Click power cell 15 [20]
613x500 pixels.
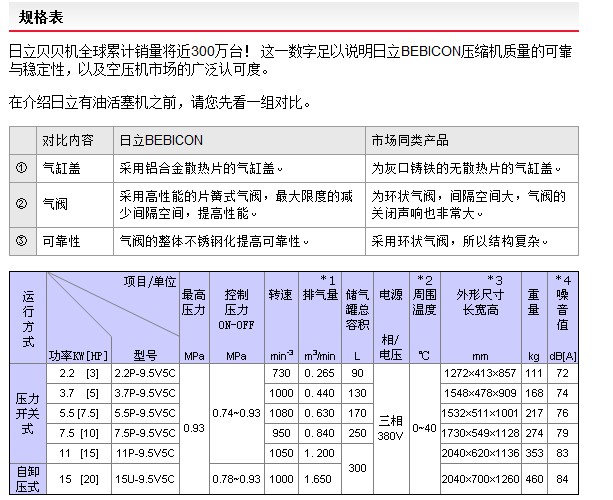point(79,479)
